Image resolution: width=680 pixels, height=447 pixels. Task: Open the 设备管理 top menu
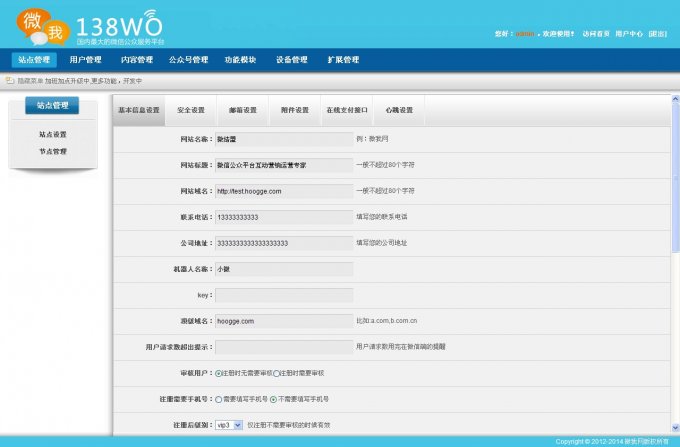tap(291, 60)
